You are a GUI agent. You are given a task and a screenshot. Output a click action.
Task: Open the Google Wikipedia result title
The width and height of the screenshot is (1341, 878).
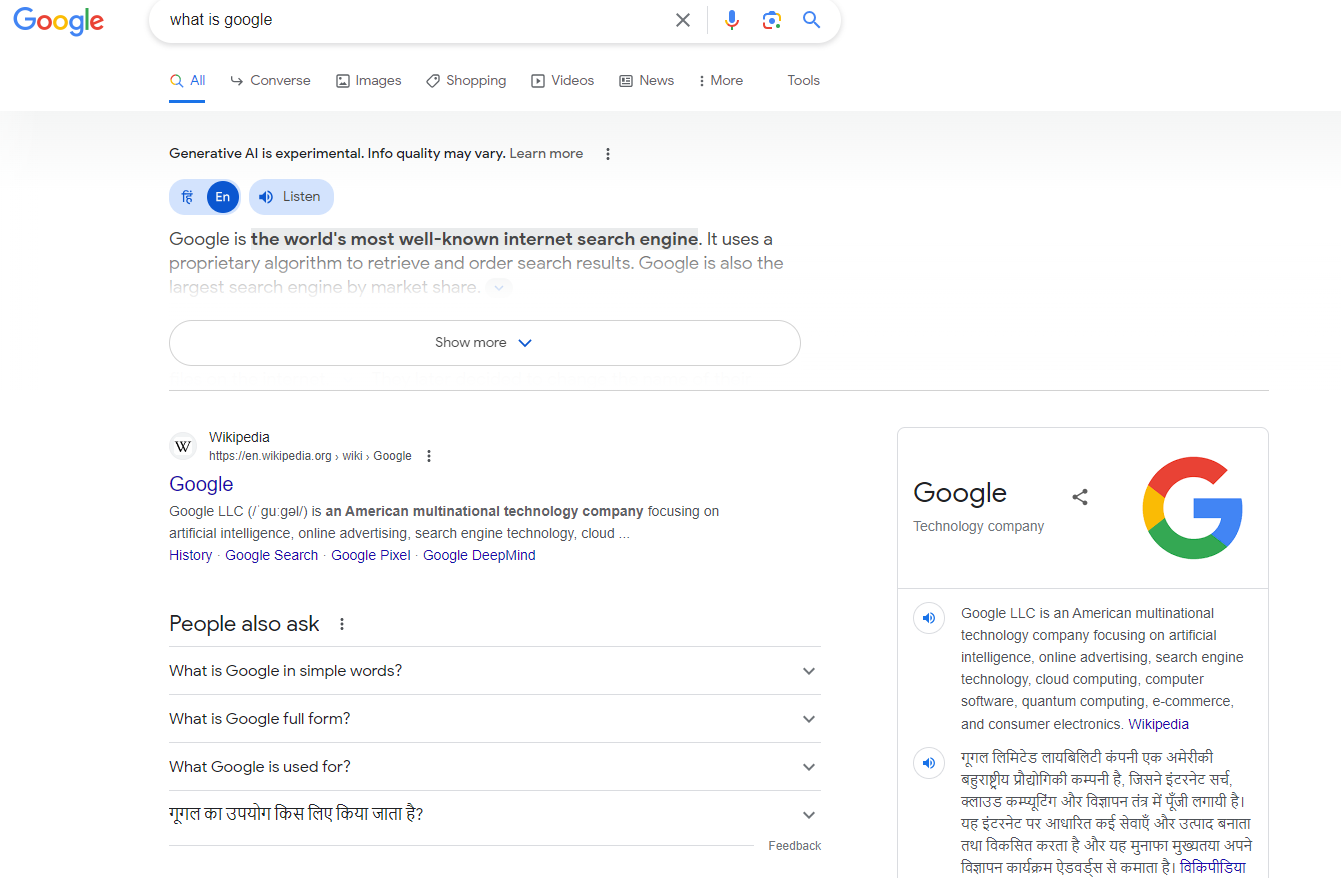pos(201,484)
